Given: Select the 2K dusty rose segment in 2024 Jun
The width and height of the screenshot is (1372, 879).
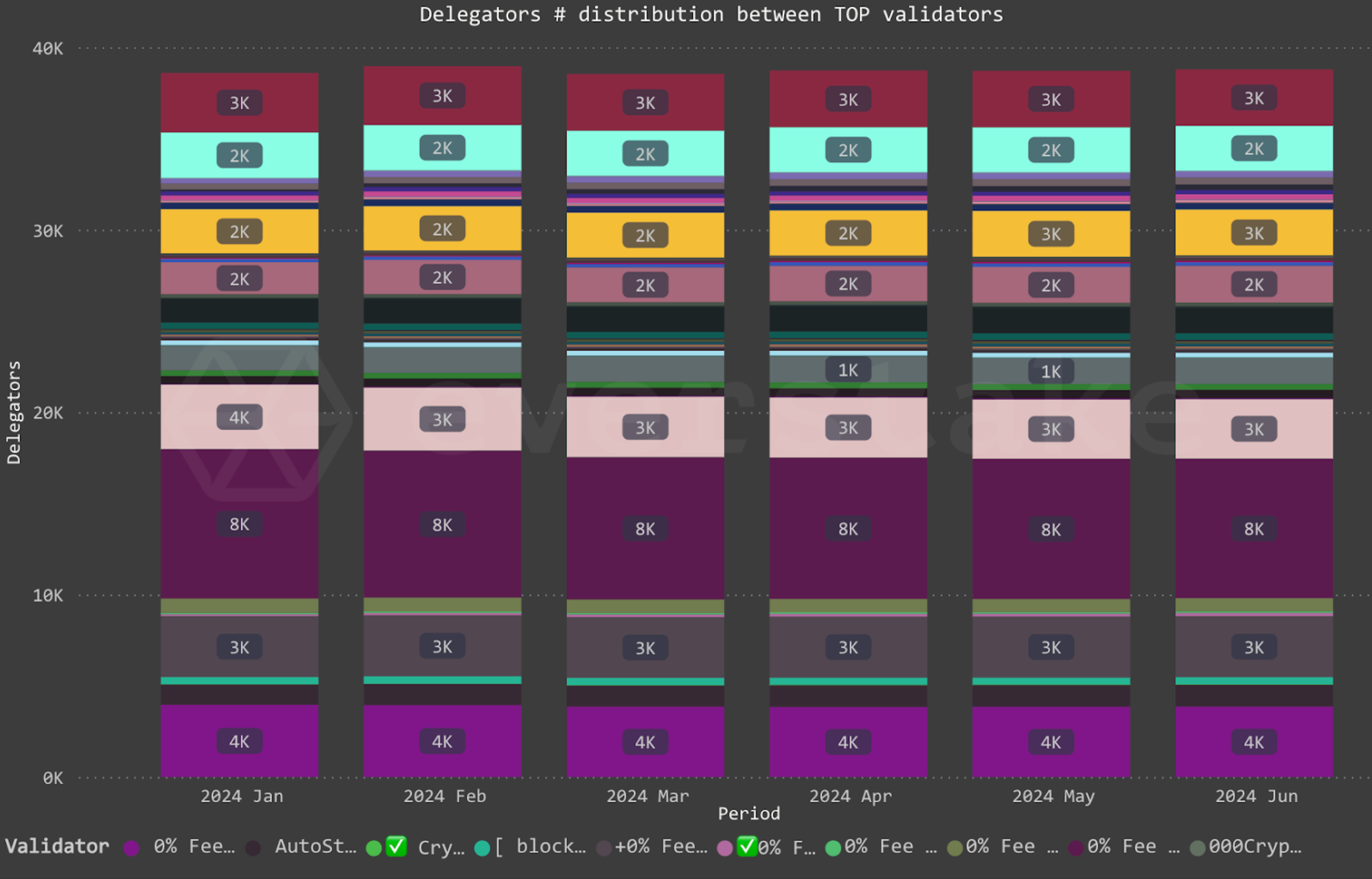Looking at the screenshot, I should point(1254,284).
